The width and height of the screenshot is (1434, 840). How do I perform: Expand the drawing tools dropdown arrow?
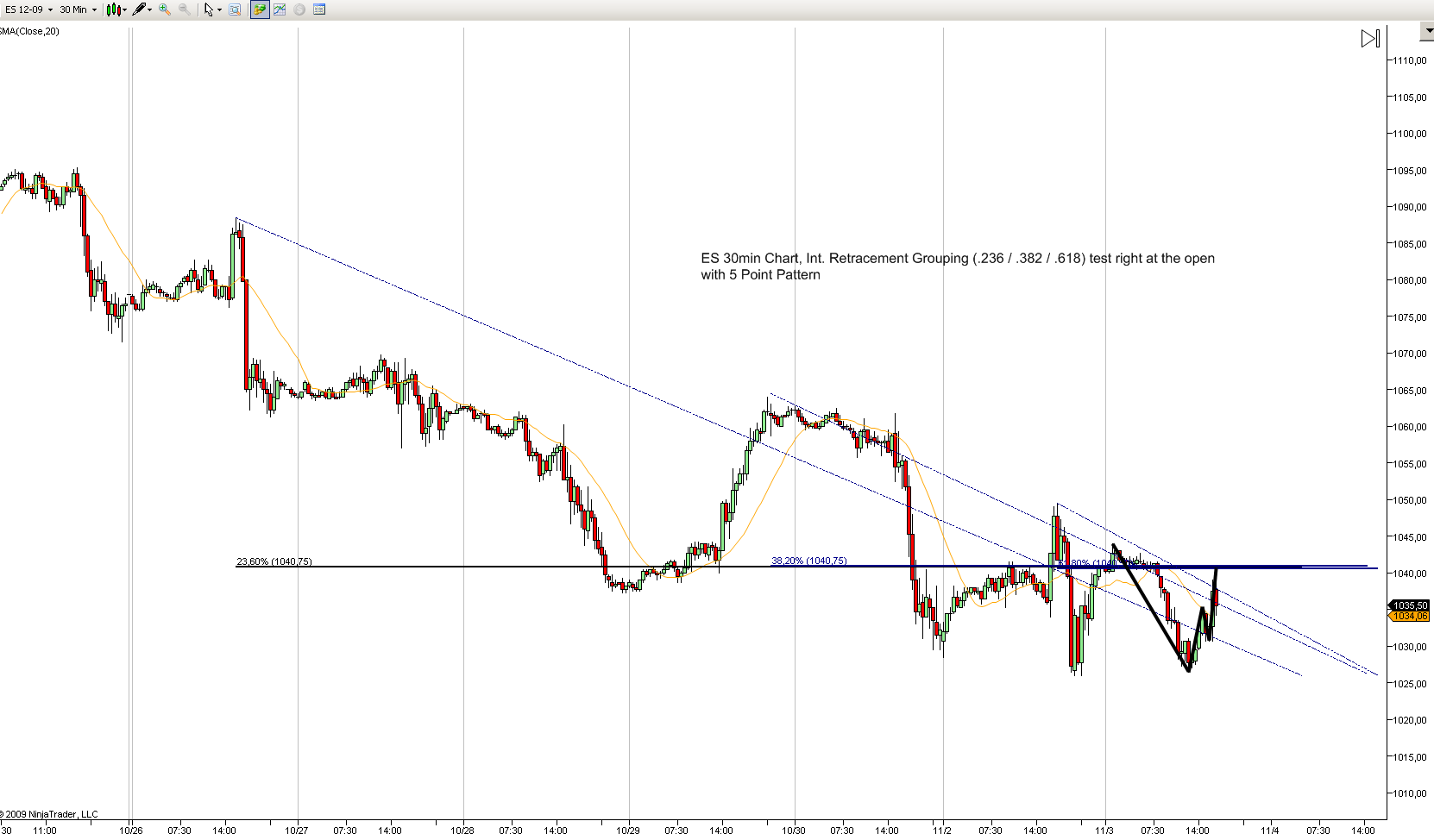149,9
